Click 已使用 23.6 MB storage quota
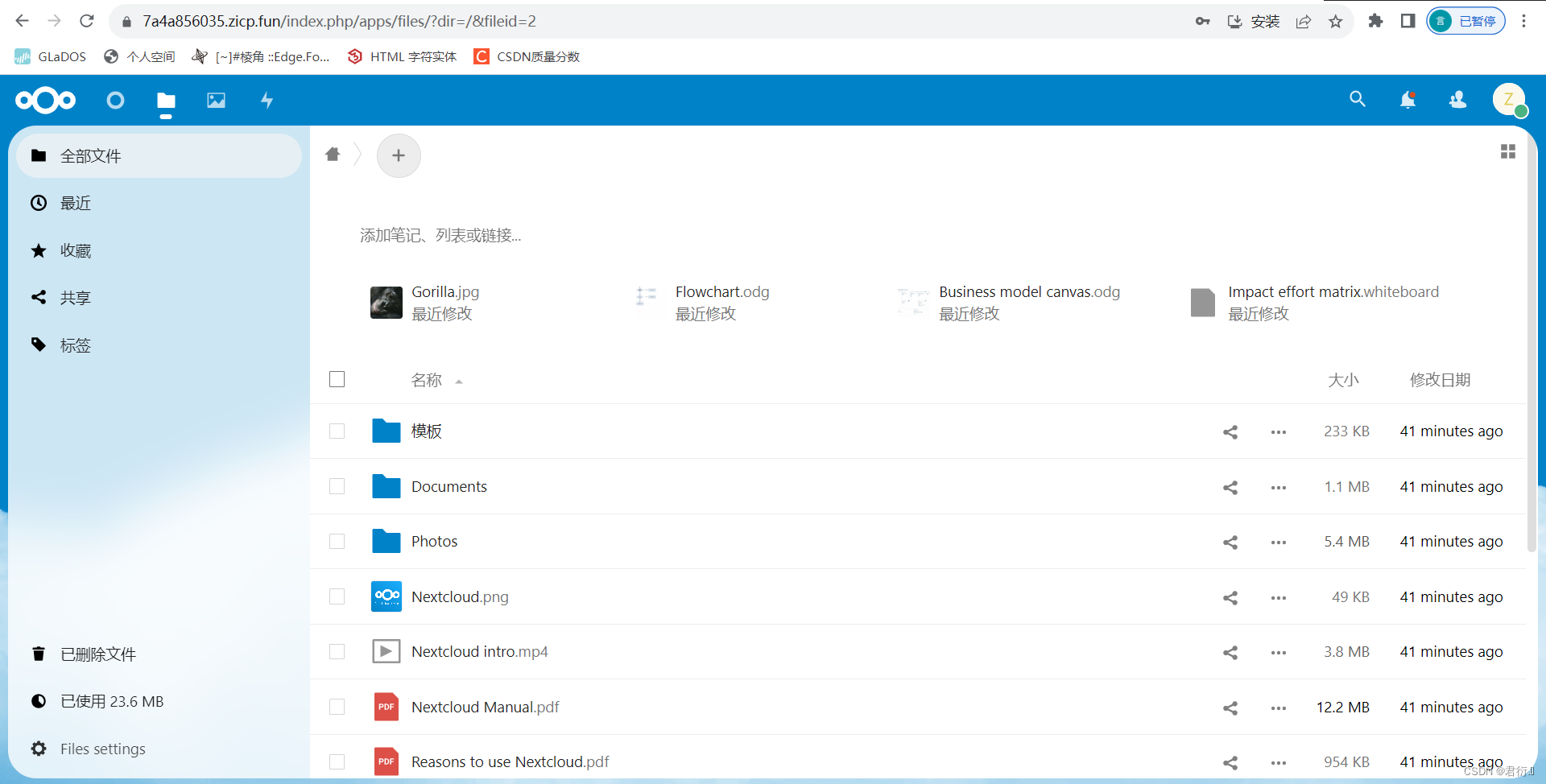The image size is (1546, 784). pos(159,701)
